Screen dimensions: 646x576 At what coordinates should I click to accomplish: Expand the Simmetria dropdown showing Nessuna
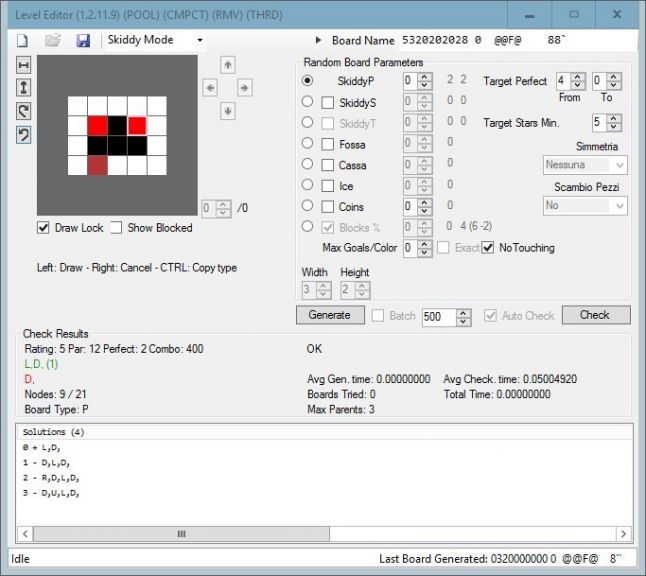tap(585, 165)
